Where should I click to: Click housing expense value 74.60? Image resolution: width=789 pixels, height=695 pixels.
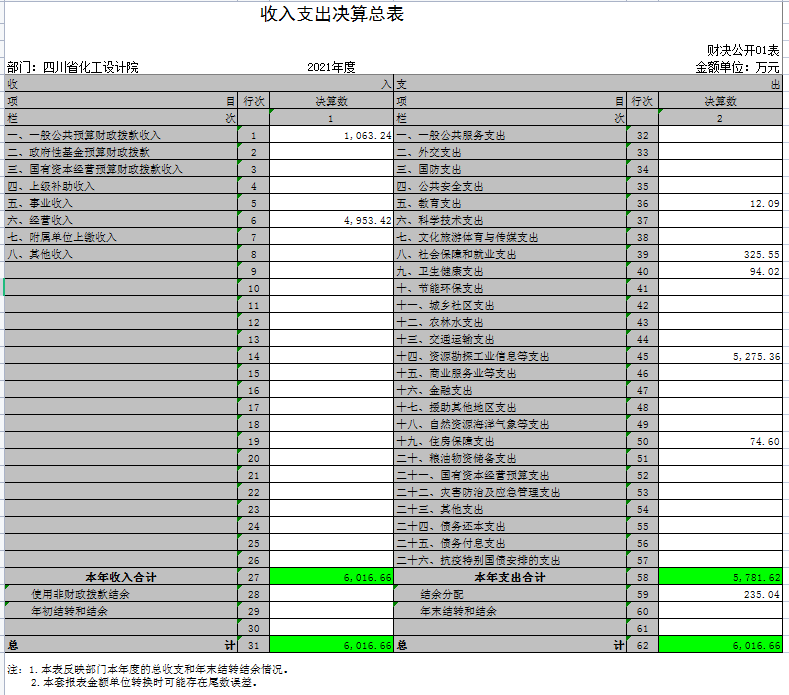pyautogui.click(x=720, y=441)
